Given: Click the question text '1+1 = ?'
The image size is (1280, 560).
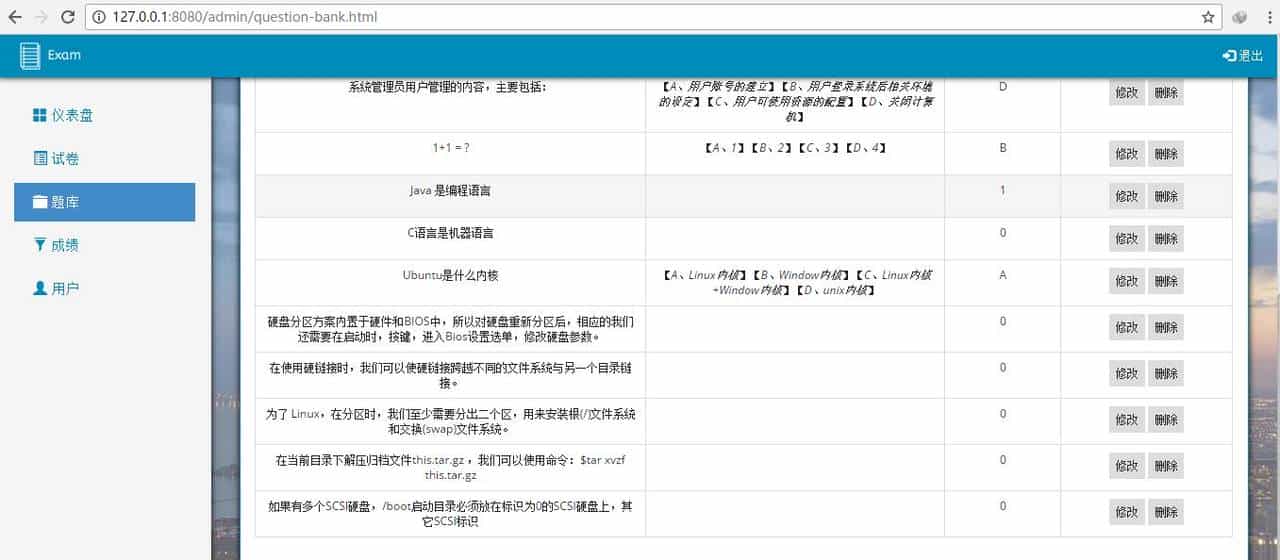Looking at the screenshot, I should click(x=450, y=147).
